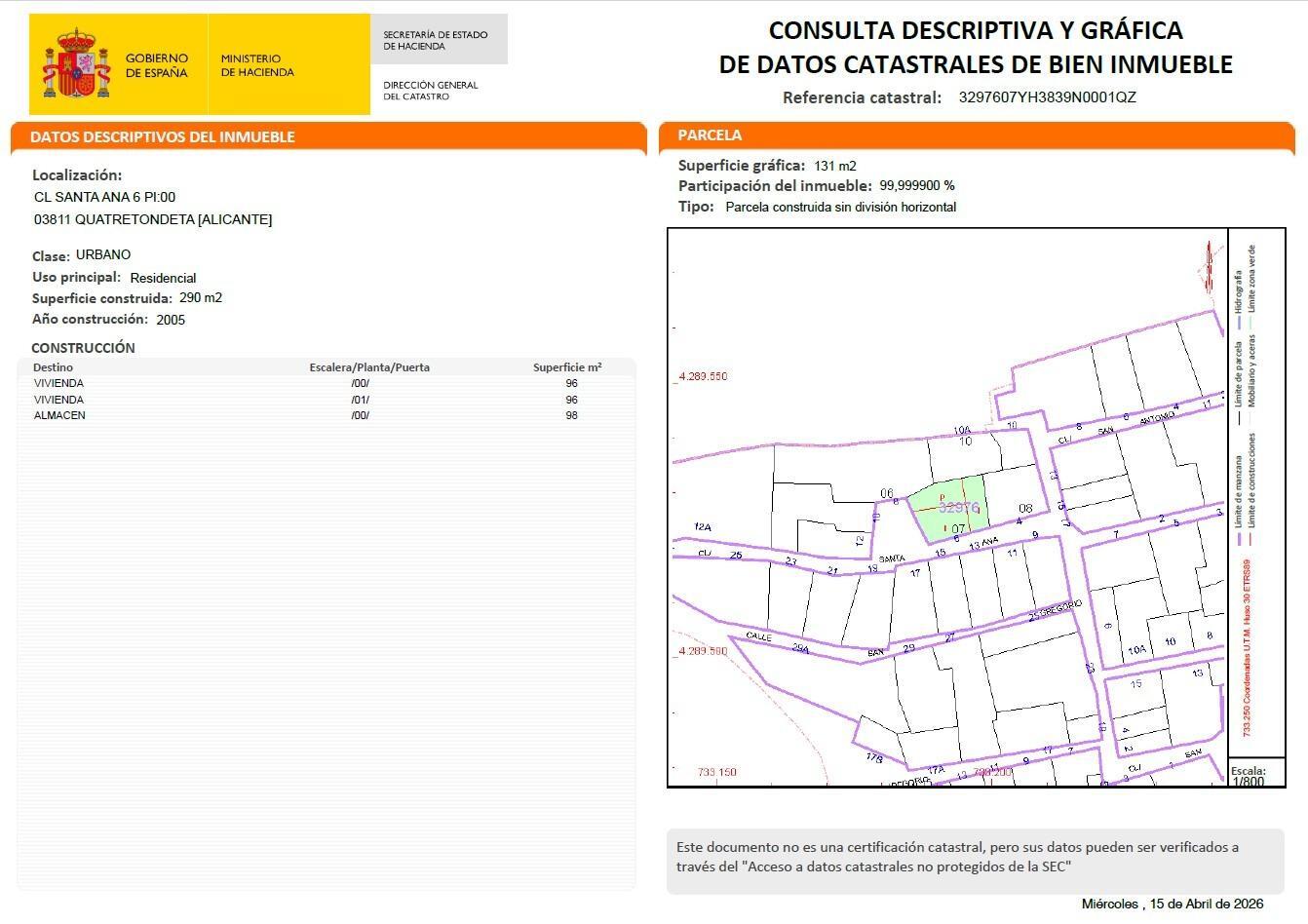Click the address CL SANTA ANA 6
Viewport: 1308px width, 924px height.
coord(104,197)
